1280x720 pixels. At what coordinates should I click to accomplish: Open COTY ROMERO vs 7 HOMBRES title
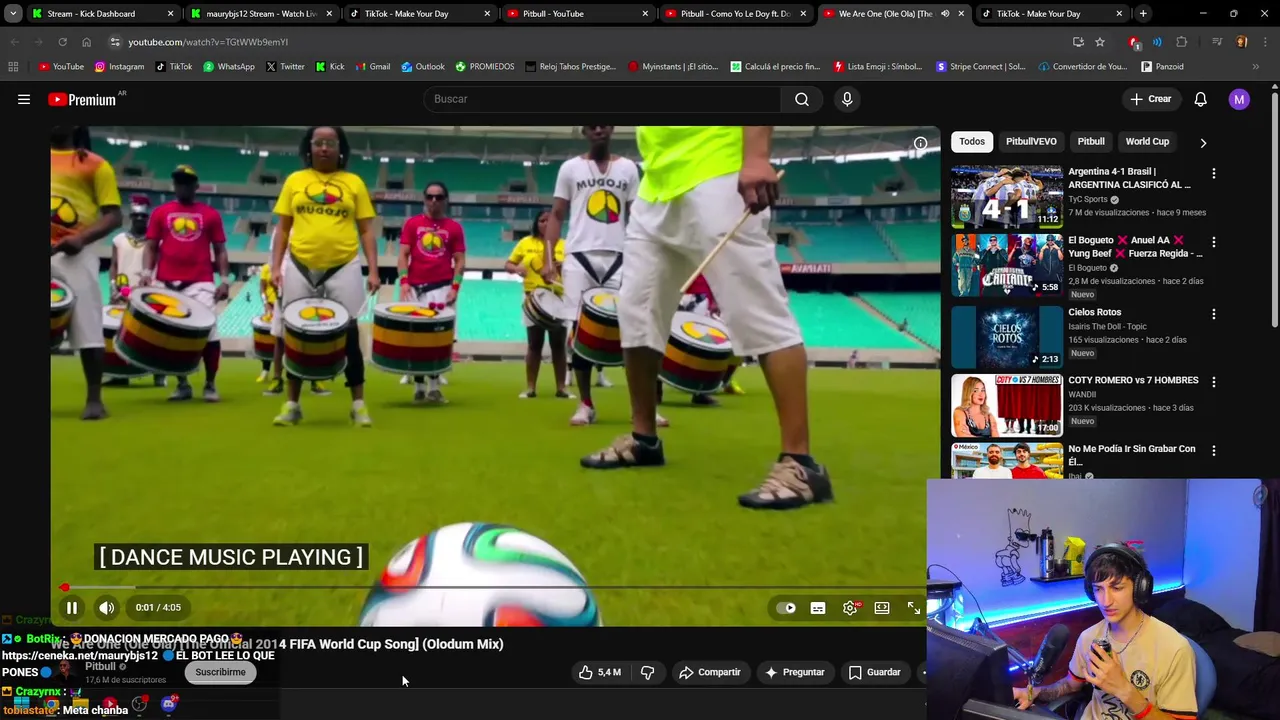tap(1133, 380)
